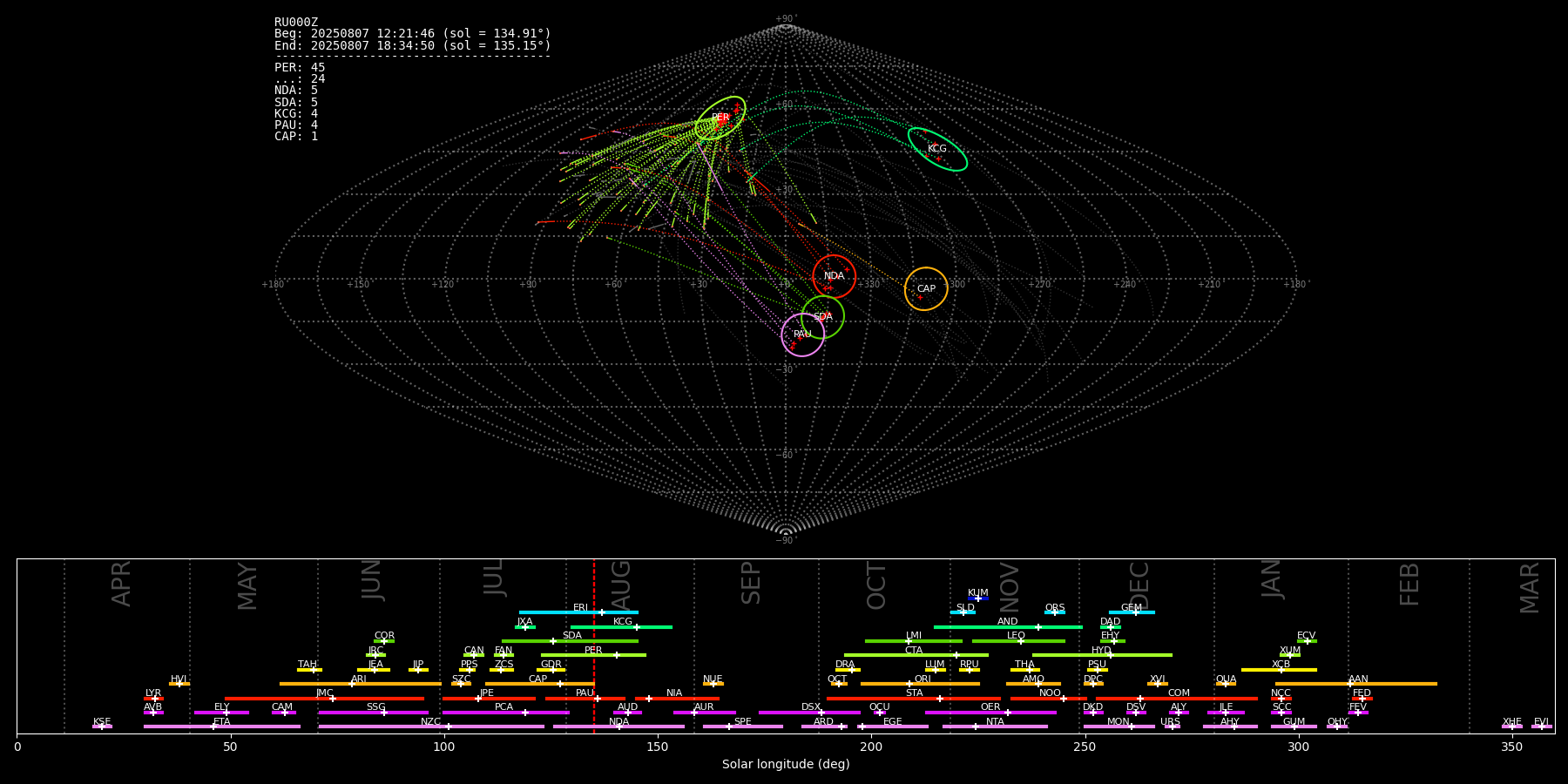Click the 'CAP: 1' count entry

coord(296,137)
